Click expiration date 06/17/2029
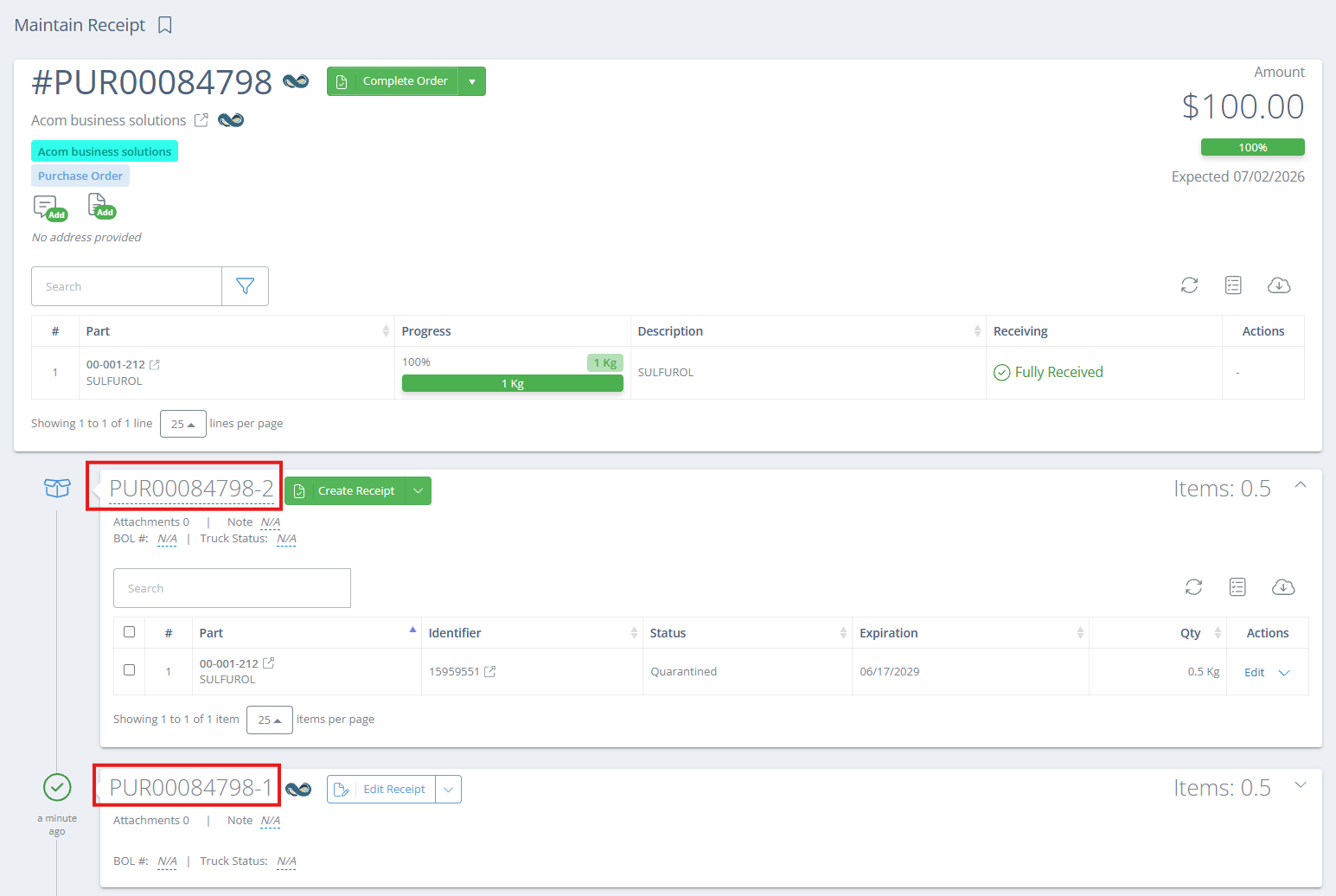Screen dimensions: 1336x896 pyautogui.click(x=890, y=671)
